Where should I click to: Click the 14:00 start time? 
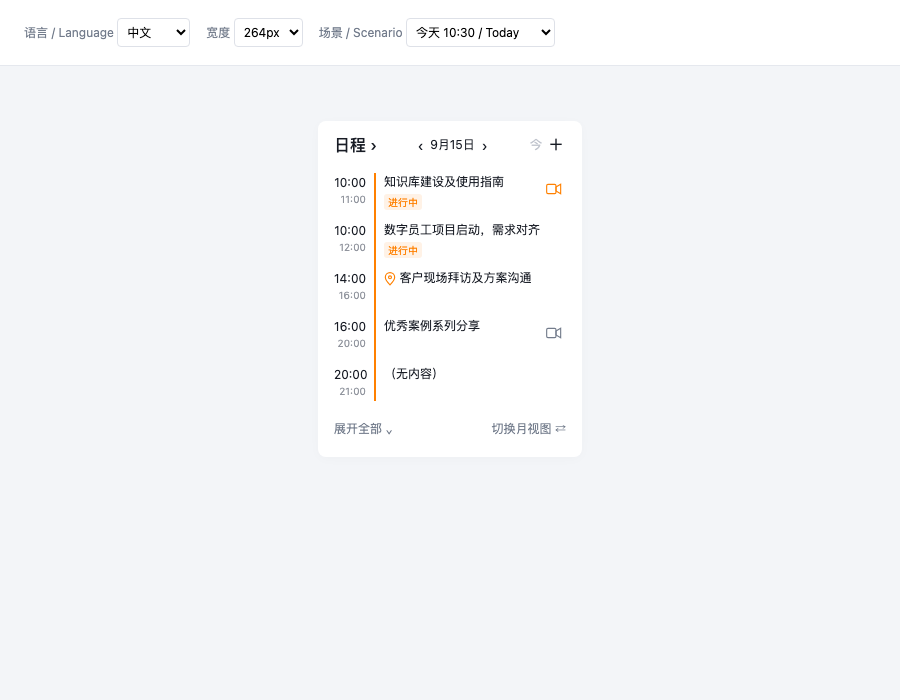(x=350, y=279)
